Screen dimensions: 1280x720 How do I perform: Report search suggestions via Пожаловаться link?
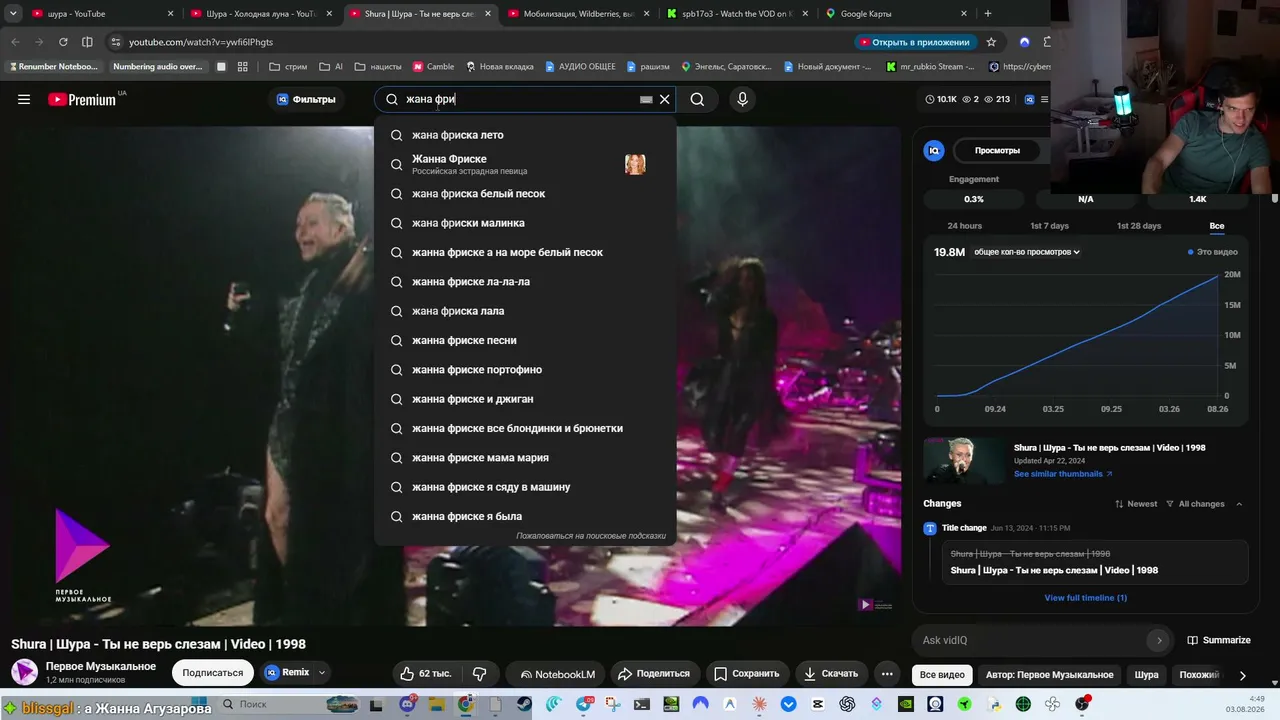tap(591, 536)
